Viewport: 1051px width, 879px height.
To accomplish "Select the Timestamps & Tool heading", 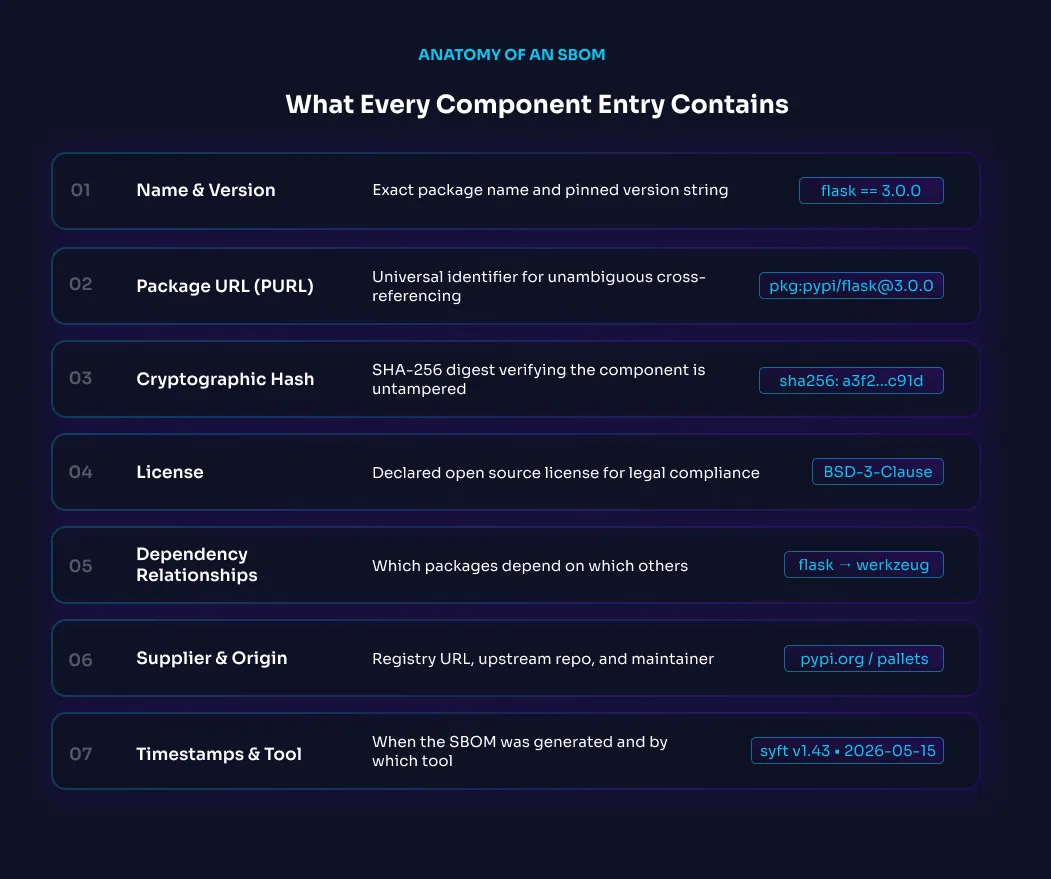I will pyautogui.click(x=219, y=754).
